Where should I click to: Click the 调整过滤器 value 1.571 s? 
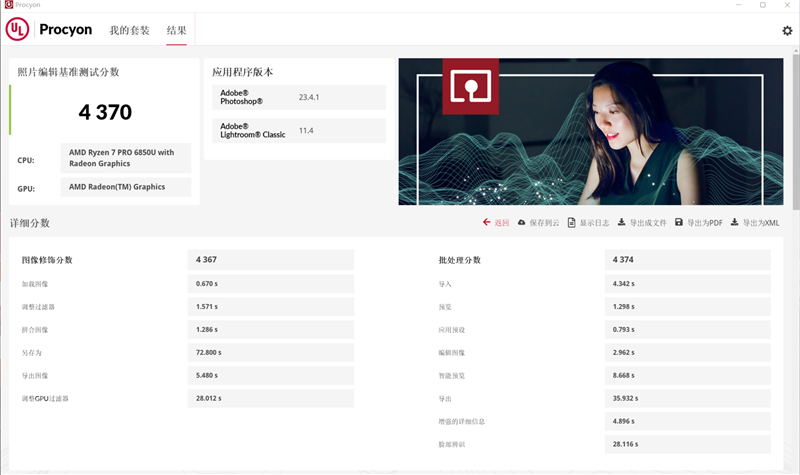(x=271, y=307)
